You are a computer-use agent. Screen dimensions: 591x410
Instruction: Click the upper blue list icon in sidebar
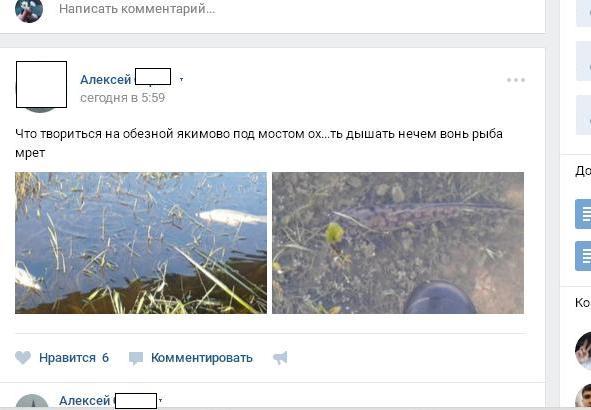pos(583,214)
